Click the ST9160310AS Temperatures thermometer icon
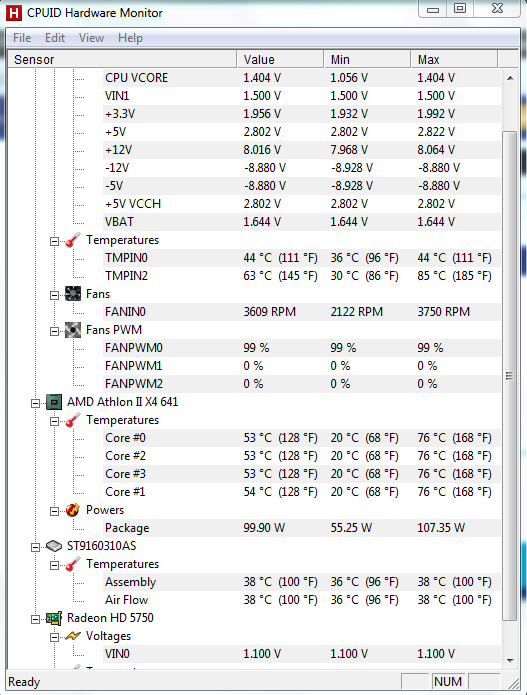527x695 pixels. 73,564
